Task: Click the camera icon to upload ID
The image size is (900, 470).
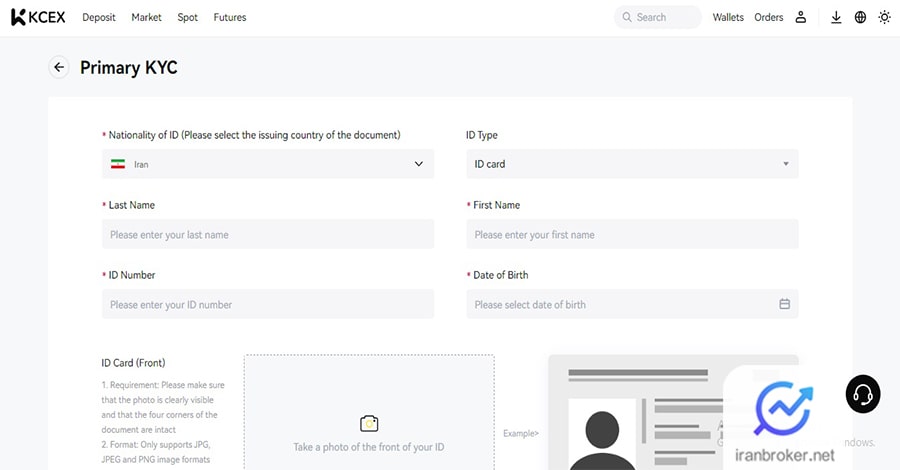Action: pyautogui.click(x=369, y=423)
